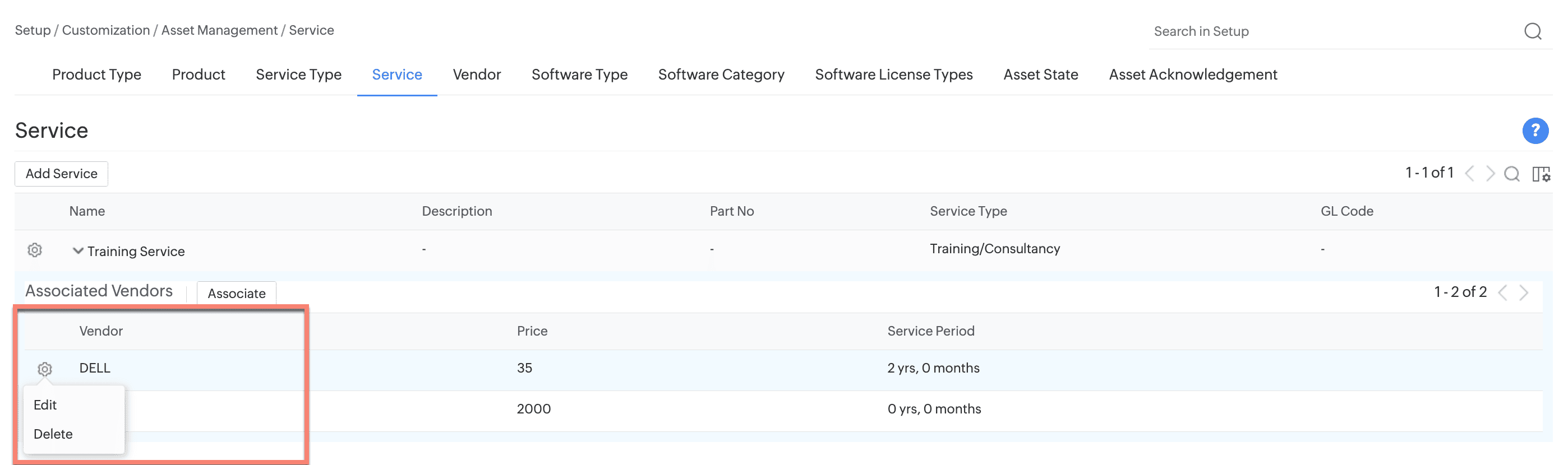Select Edit from the vendor context menu
The image size is (1568, 465).
coord(45,405)
